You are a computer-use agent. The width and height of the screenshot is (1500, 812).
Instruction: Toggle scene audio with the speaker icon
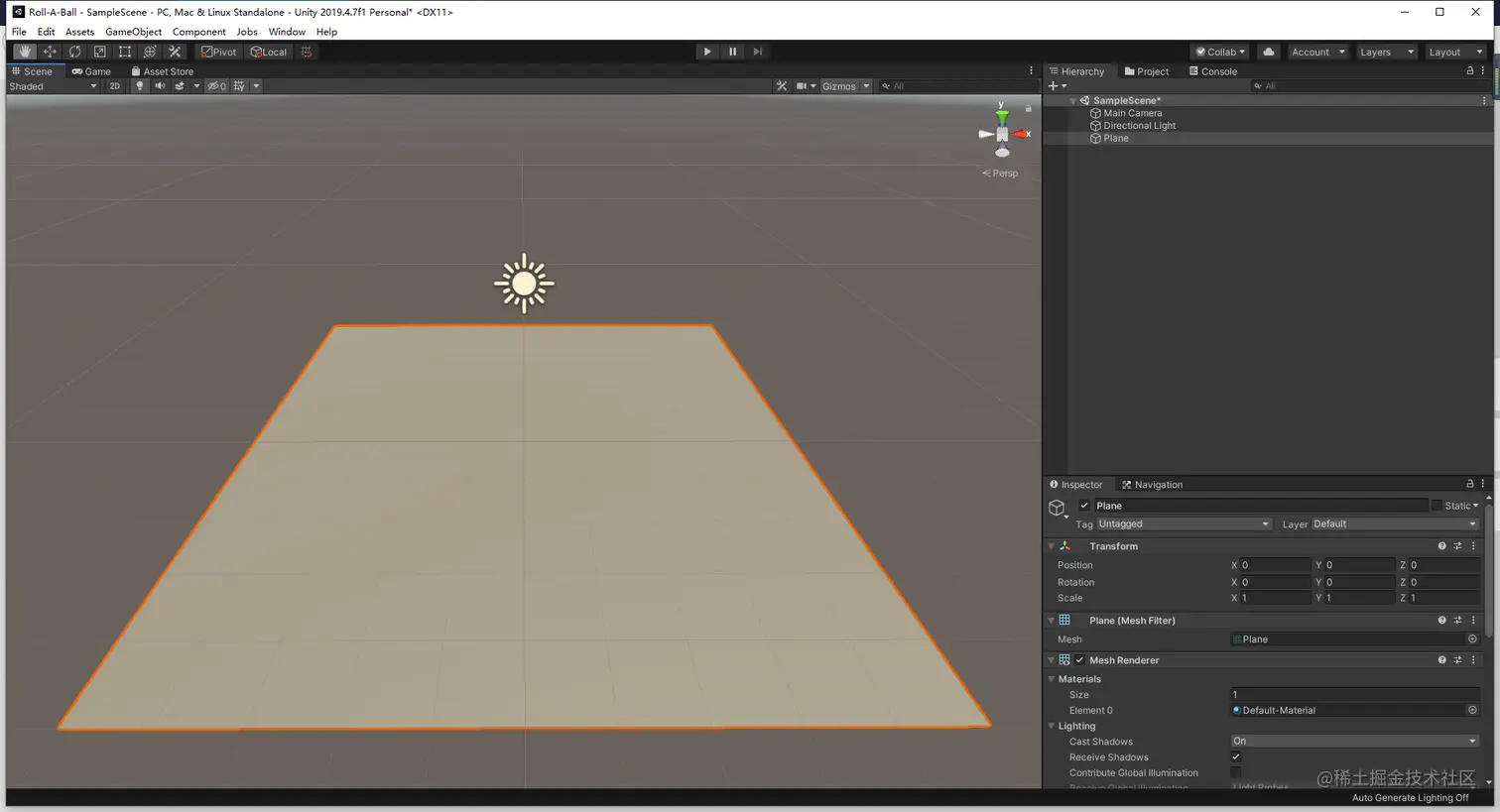[160, 86]
